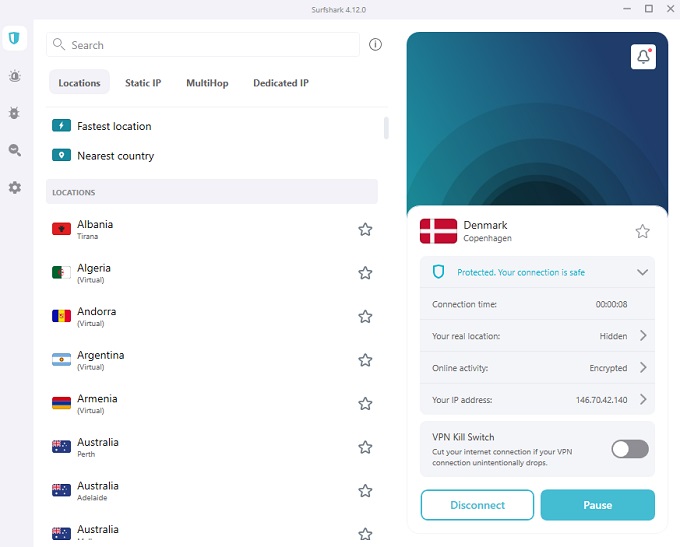Viewport: 680px width, 547px height.
Task: Favorite Andorra with its star
Action: (x=365, y=317)
